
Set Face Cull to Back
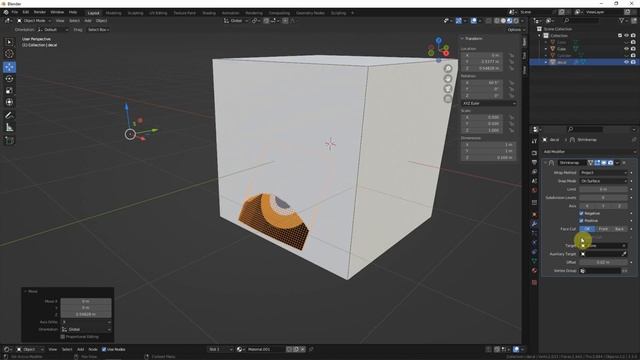coord(619,229)
